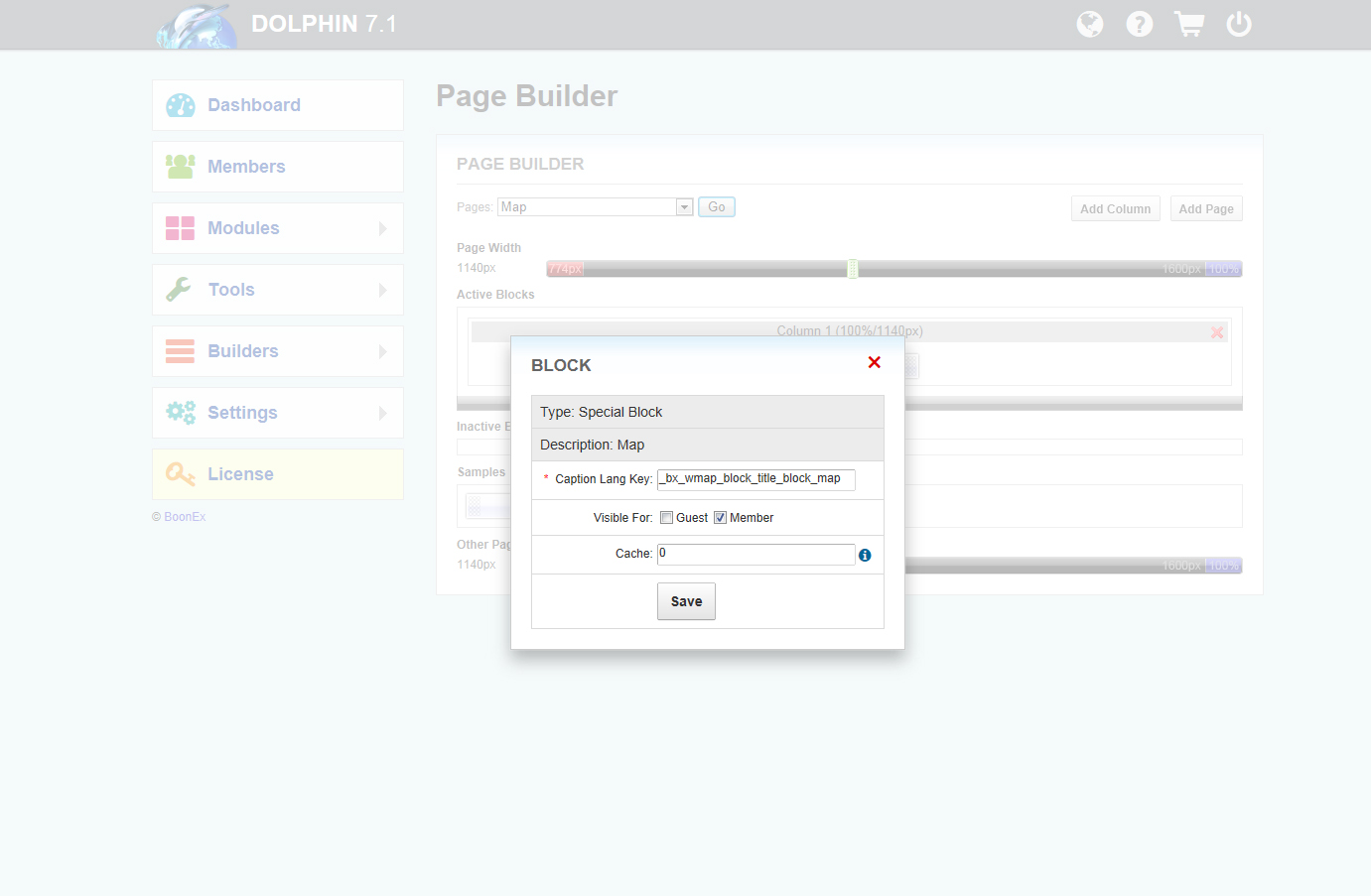Close the Block dialog with red X
This screenshot has height=896, width=1371.
click(874, 362)
